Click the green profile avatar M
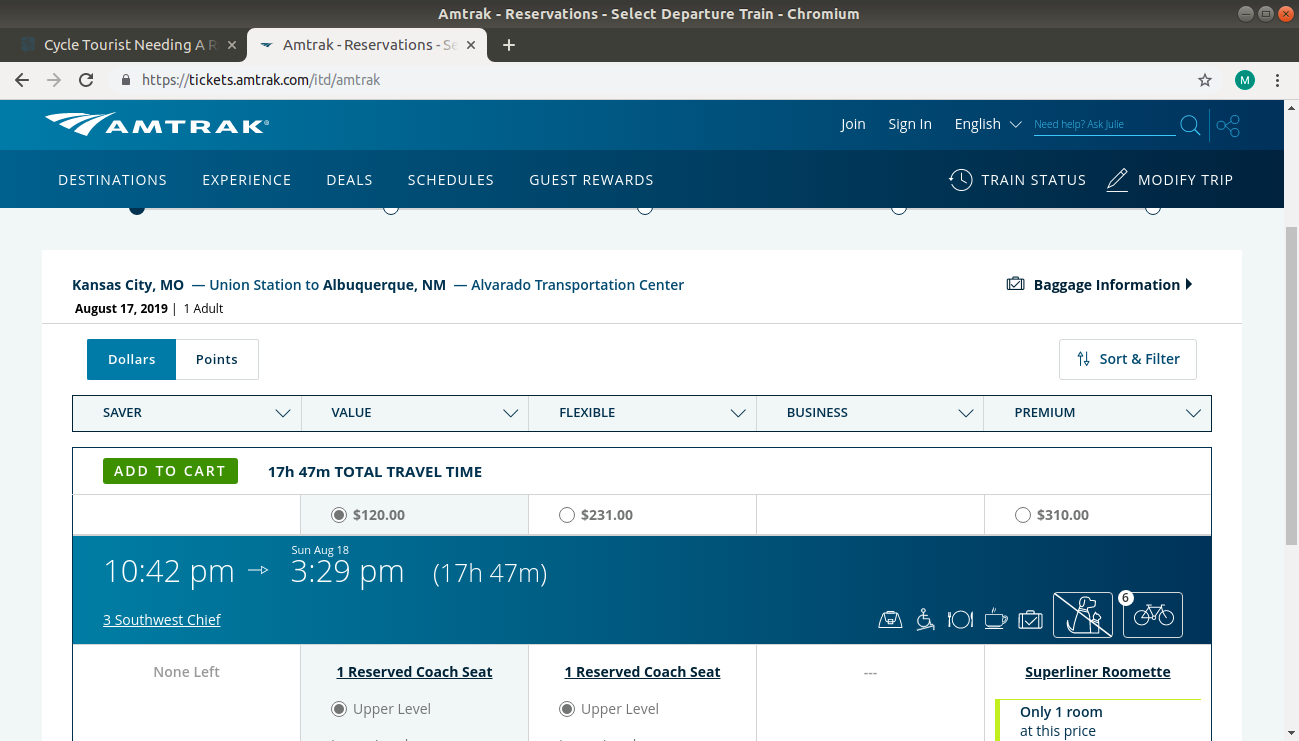 [x=1244, y=80]
